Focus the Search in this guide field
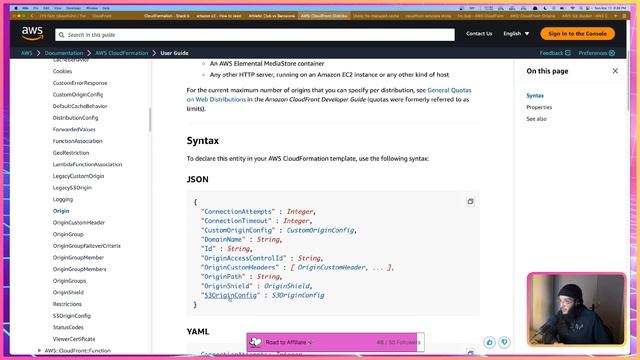The height and width of the screenshot is (360, 640). point(255,35)
